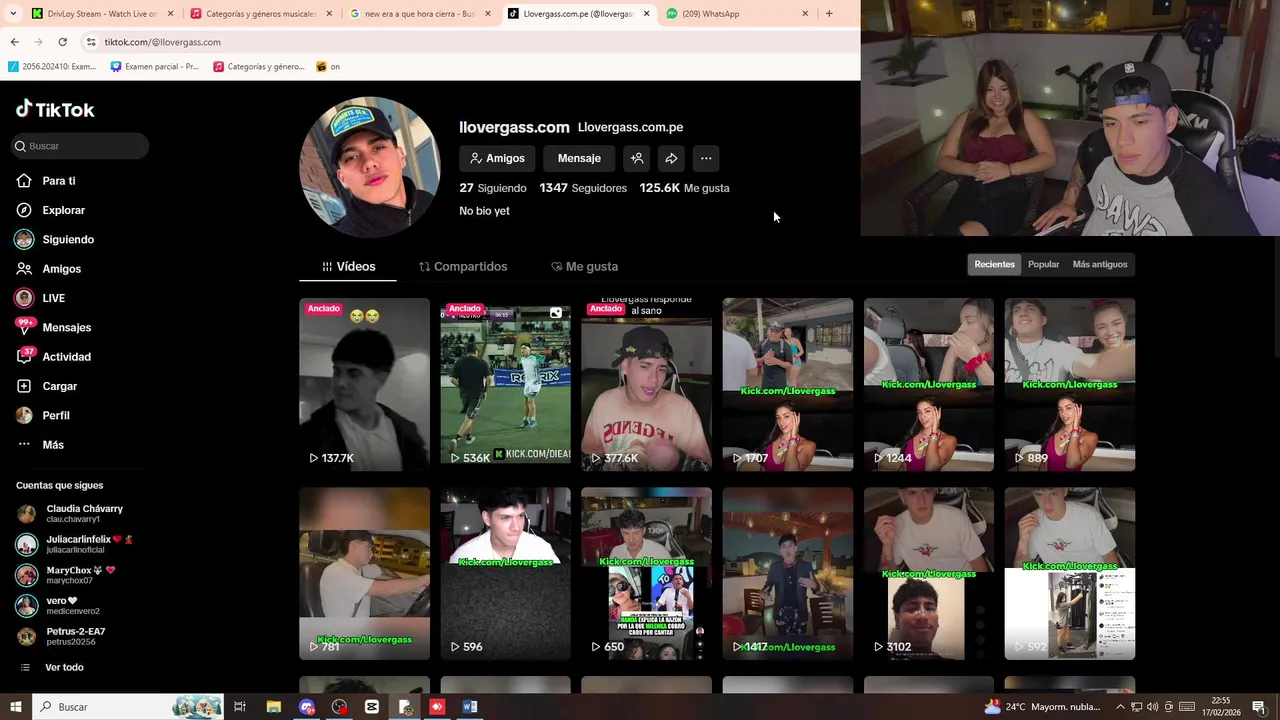The image size is (1280, 720).
Task: Open the LIVE section
Action: tap(40, 298)
